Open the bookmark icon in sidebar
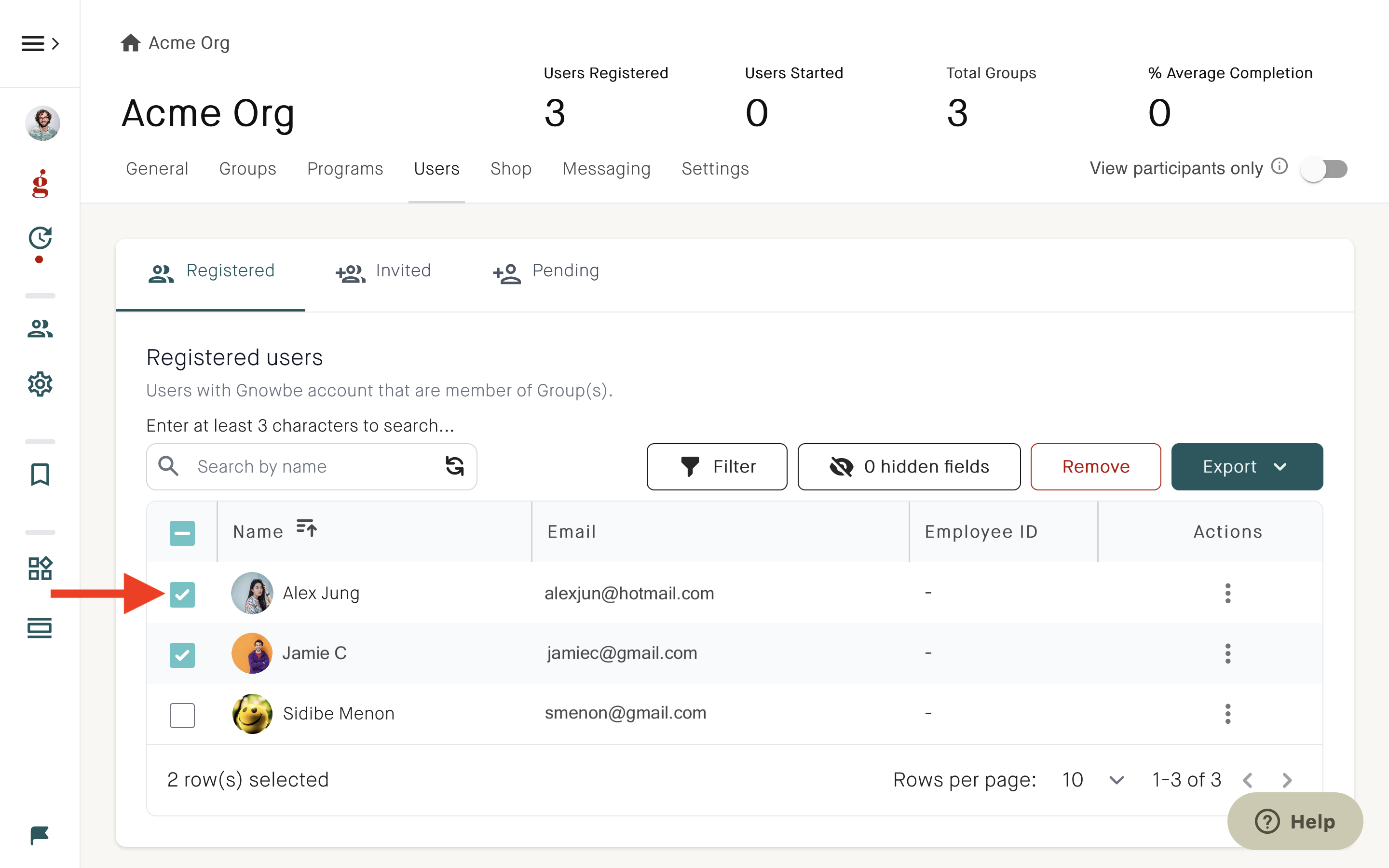Image resolution: width=1389 pixels, height=868 pixels. pyautogui.click(x=40, y=475)
